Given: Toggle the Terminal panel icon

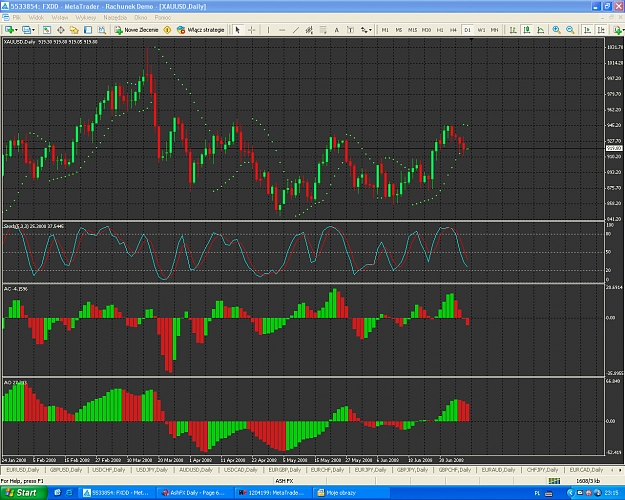Looking at the screenshot, I should pos(88,30).
